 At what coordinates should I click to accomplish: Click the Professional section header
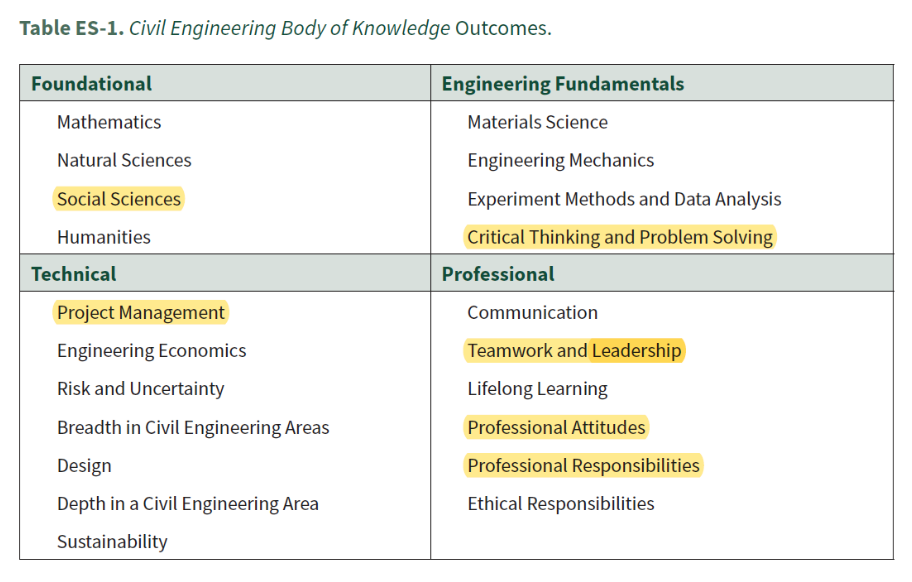(x=662, y=273)
